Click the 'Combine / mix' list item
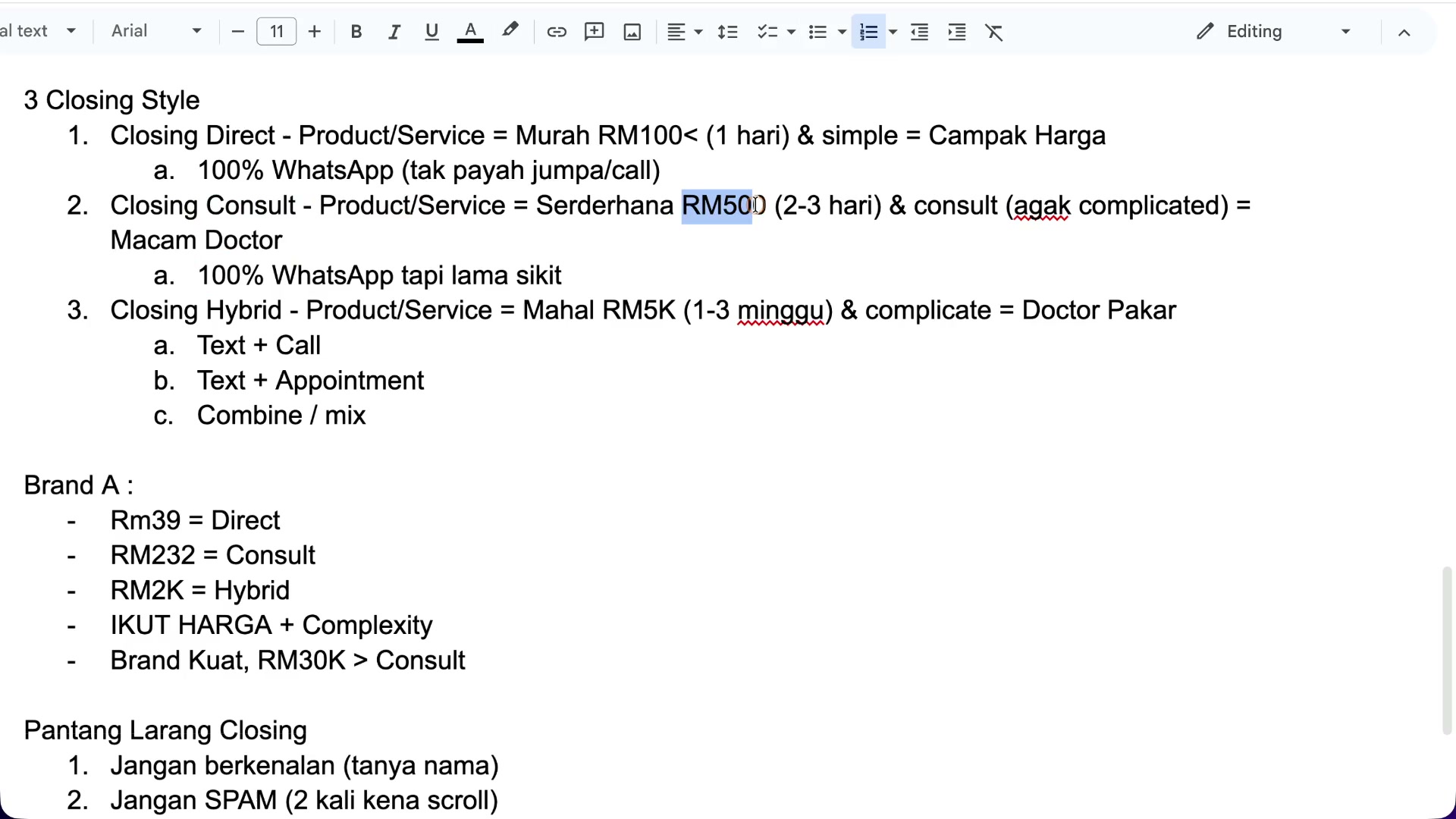1456x819 pixels. coord(281,416)
